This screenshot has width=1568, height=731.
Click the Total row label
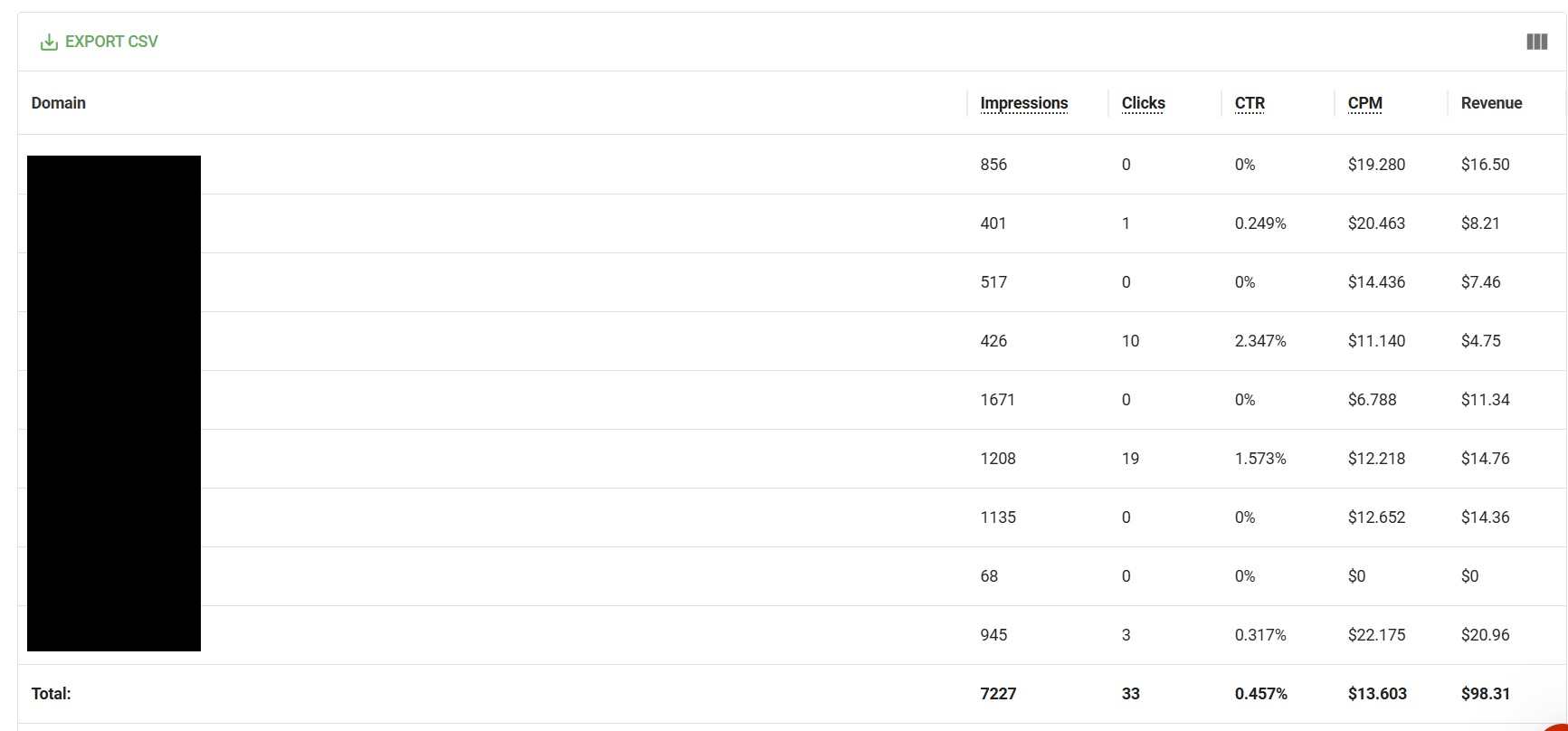[52, 694]
